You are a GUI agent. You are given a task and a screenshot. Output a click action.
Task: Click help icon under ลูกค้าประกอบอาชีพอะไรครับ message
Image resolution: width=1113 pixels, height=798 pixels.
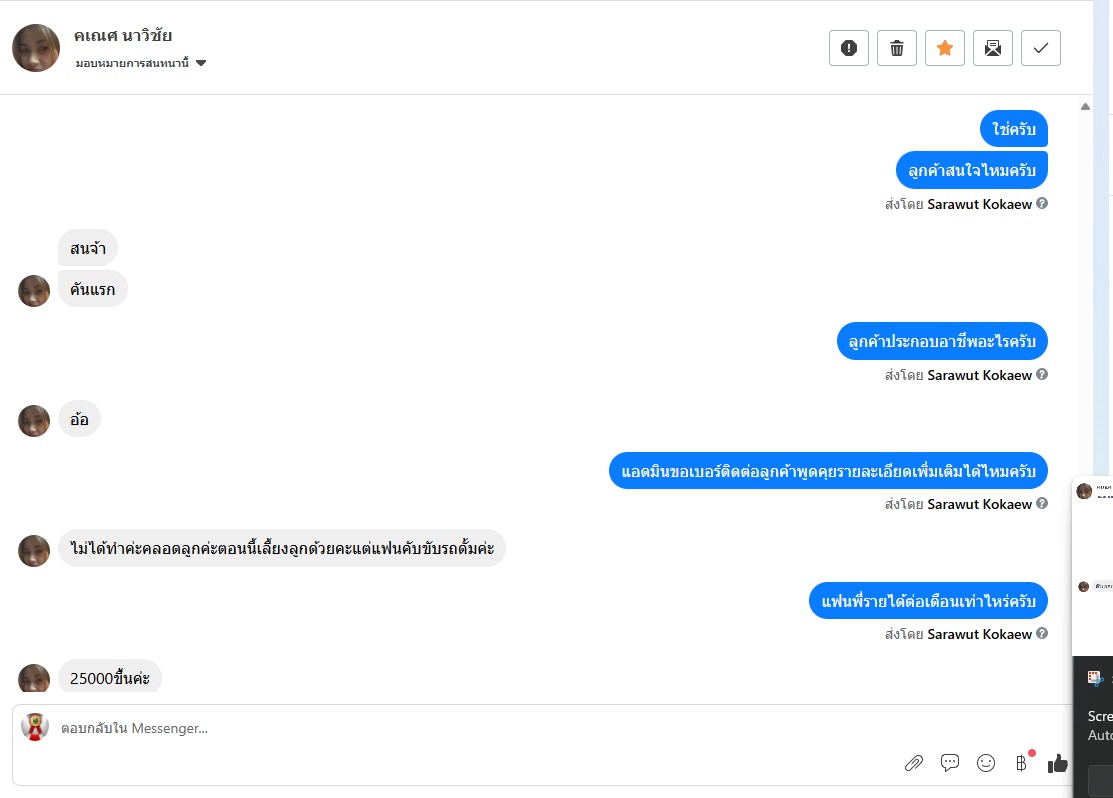tap(1042, 375)
